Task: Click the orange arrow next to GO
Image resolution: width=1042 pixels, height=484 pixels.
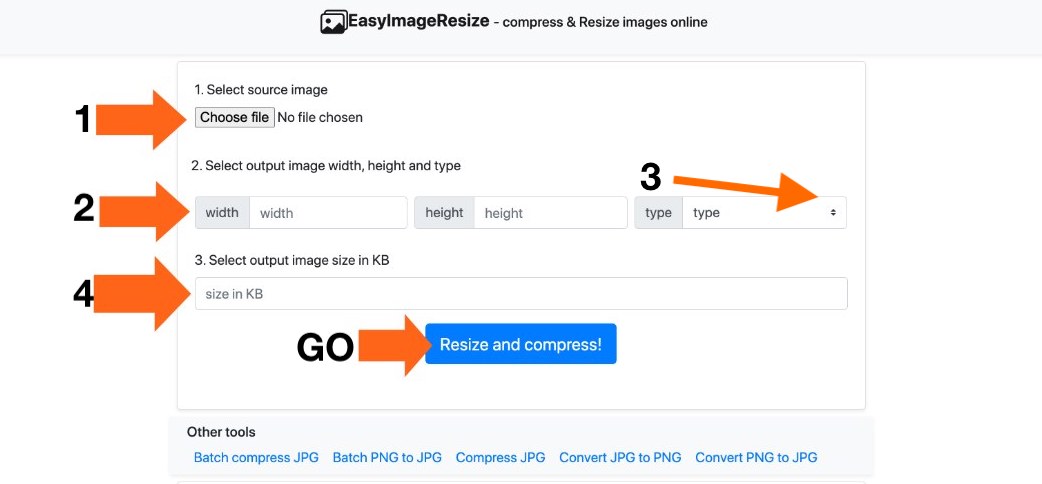Action: 391,346
